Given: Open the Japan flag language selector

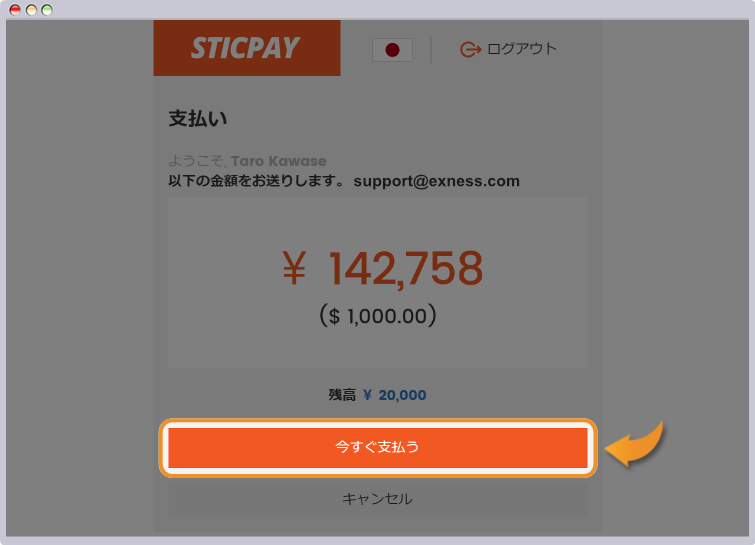Looking at the screenshot, I should pyautogui.click(x=392, y=50).
